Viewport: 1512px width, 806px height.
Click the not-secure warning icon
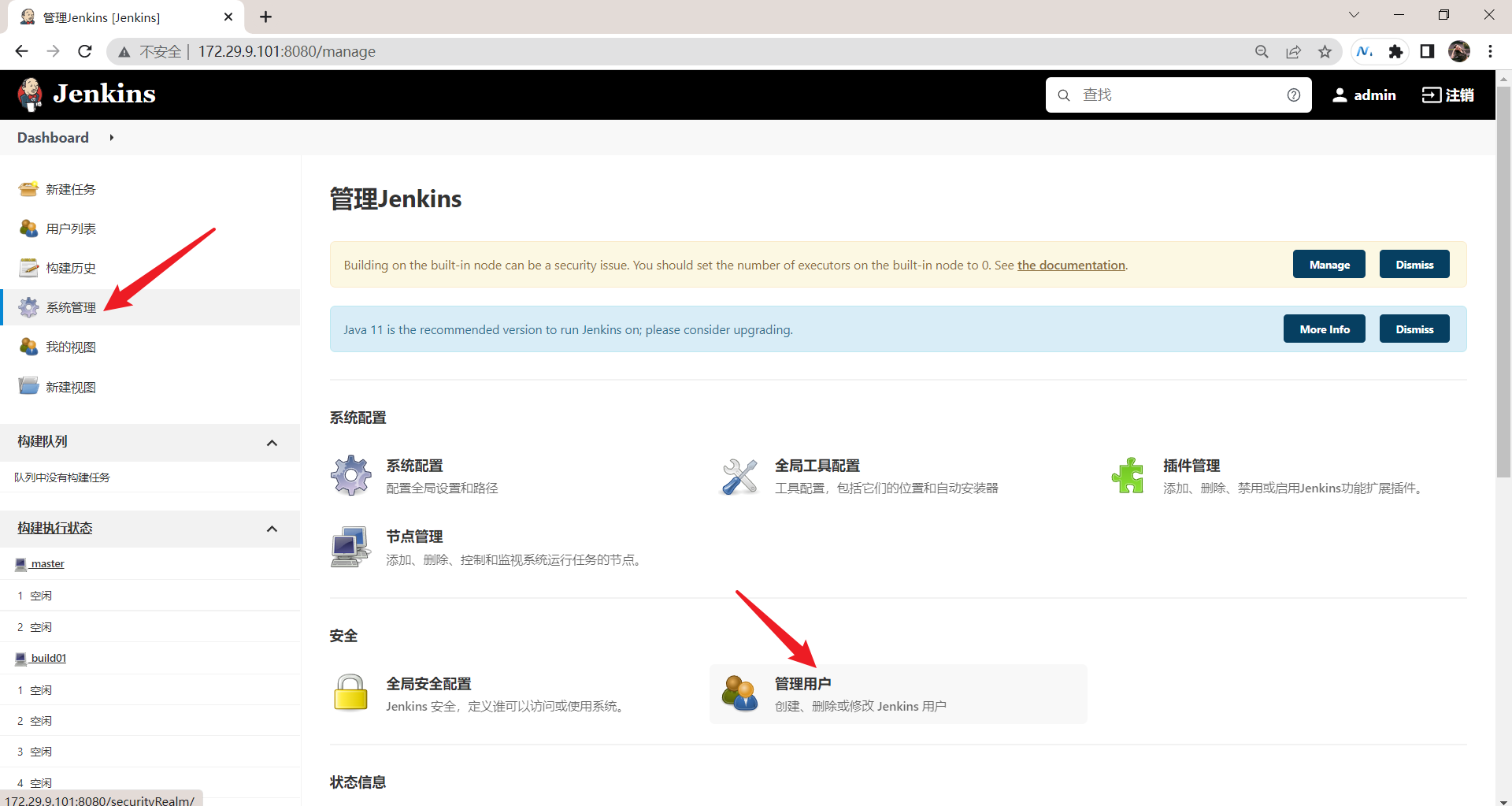[124, 52]
